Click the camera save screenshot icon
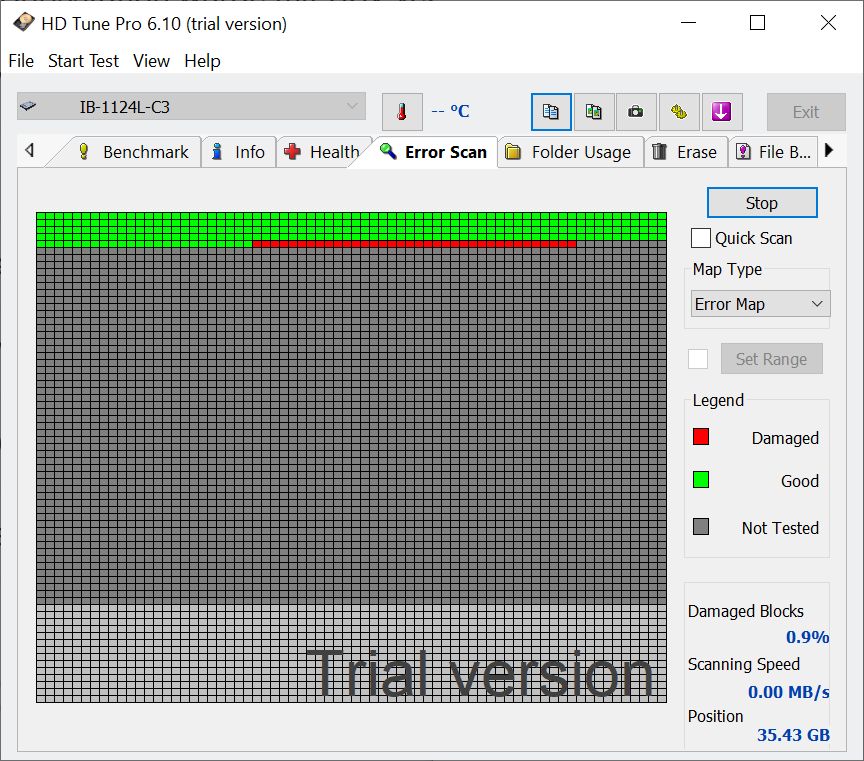864x761 pixels. (636, 112)
